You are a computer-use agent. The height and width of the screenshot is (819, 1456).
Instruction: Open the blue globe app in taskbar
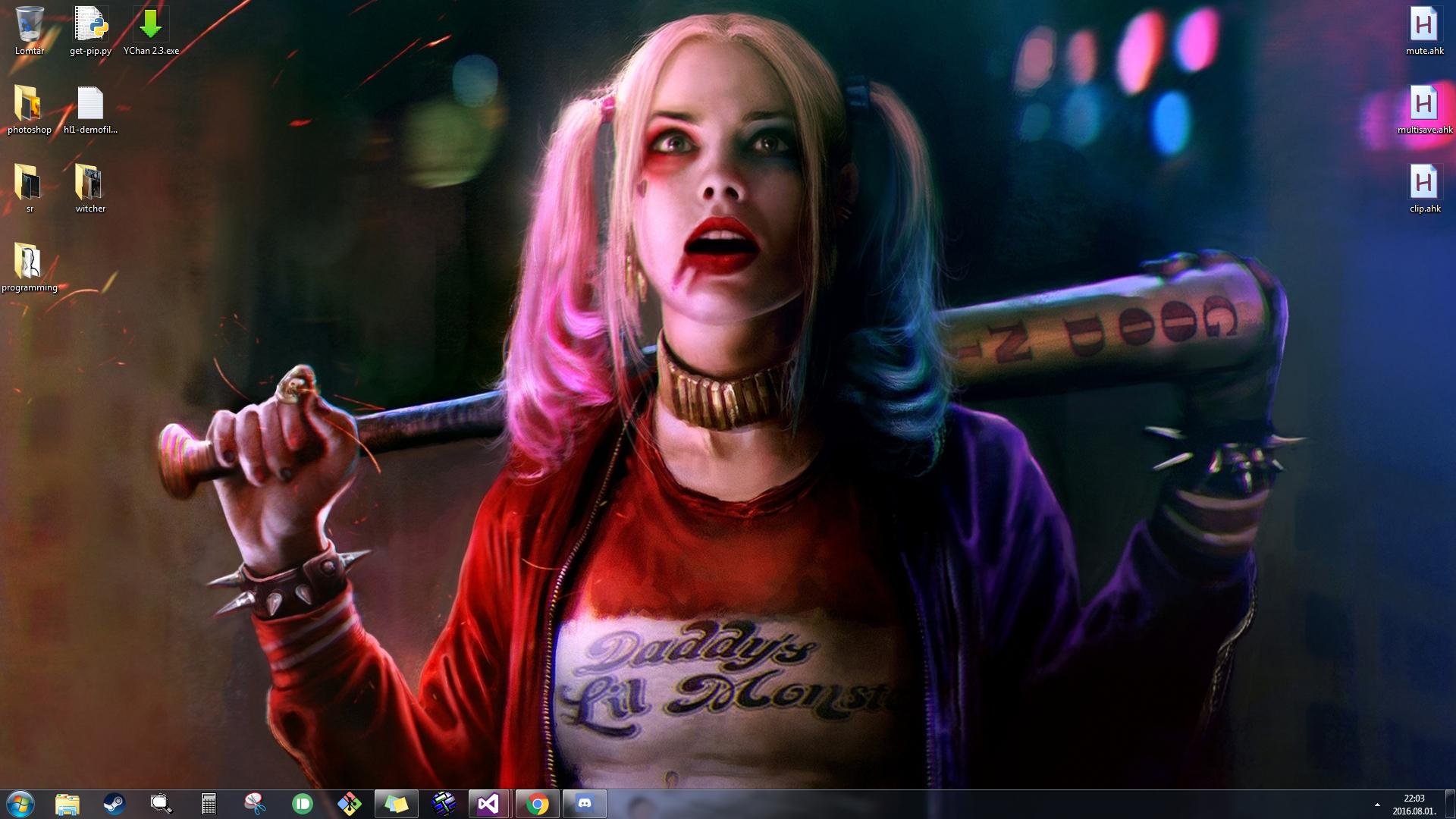click(x=444, y=804)
